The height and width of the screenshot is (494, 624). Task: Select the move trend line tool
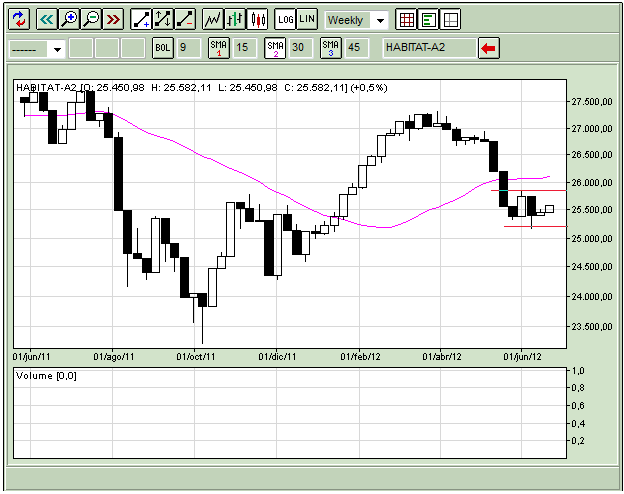tap(163, 19)
